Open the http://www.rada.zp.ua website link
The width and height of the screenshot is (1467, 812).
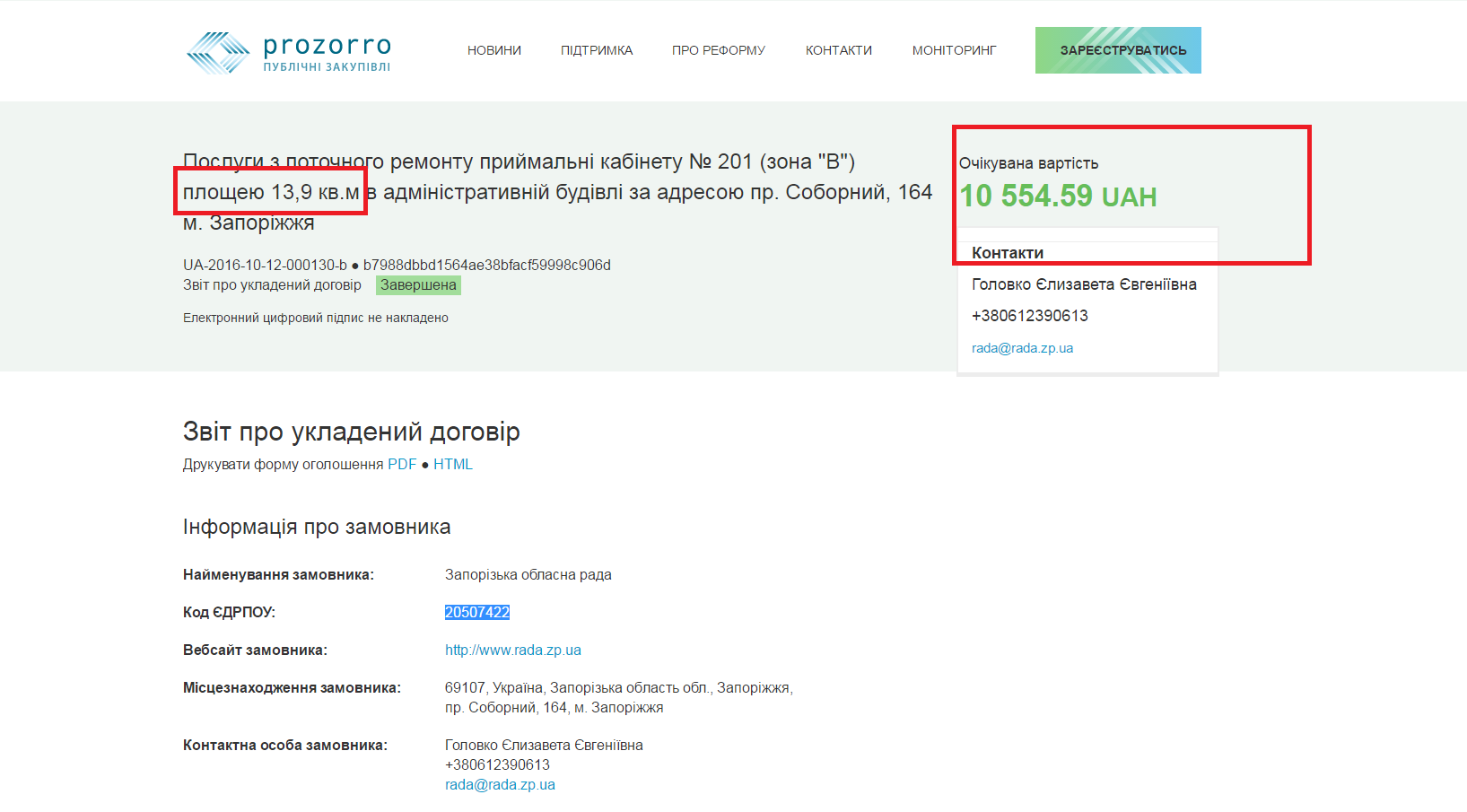pos(512,650)
